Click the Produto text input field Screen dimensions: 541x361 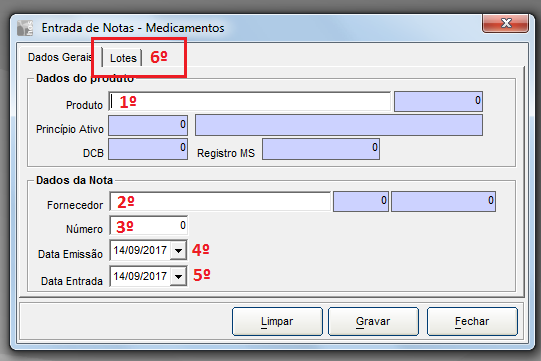tap(249, 101)
